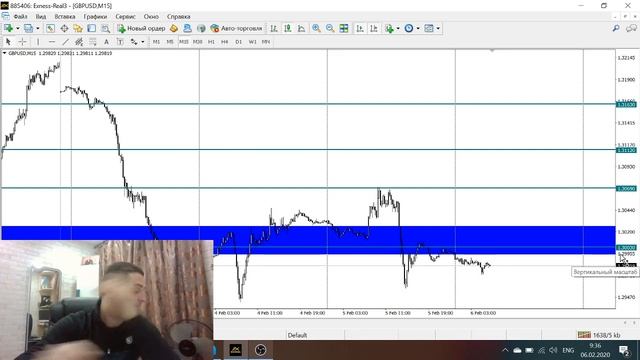Screen dimensions: 640x360
Task: Zoom out of the chart
Action: tap(330, 28)
